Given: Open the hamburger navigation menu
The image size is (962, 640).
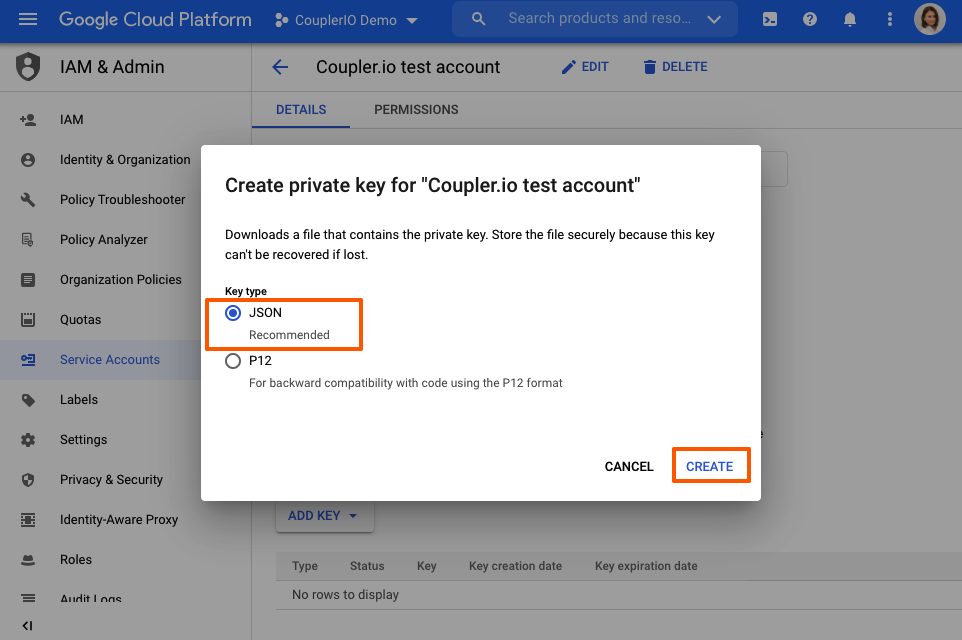Looking at the screenshot, I should pyautogui.click(x=28, y=19).
